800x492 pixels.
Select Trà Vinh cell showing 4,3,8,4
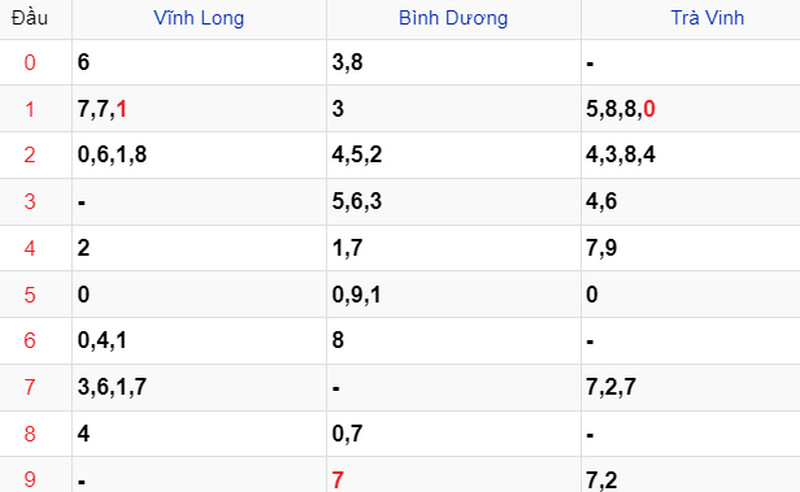(x=621, y=155)
